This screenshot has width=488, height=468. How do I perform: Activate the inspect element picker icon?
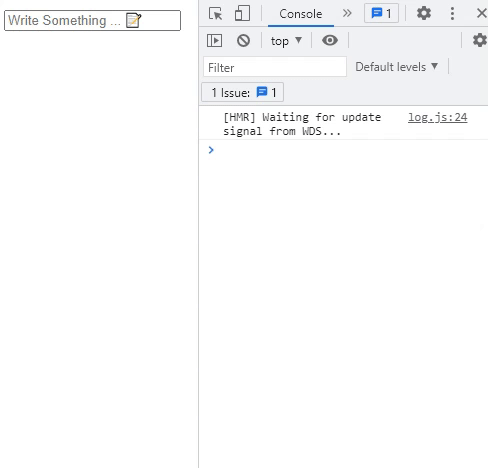[x=215, y=14]
